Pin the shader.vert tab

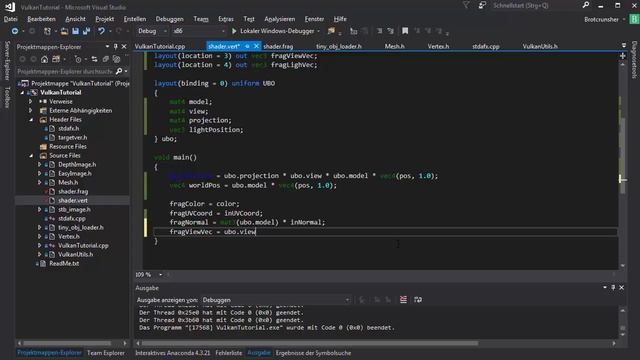click(x=247, y=46)
